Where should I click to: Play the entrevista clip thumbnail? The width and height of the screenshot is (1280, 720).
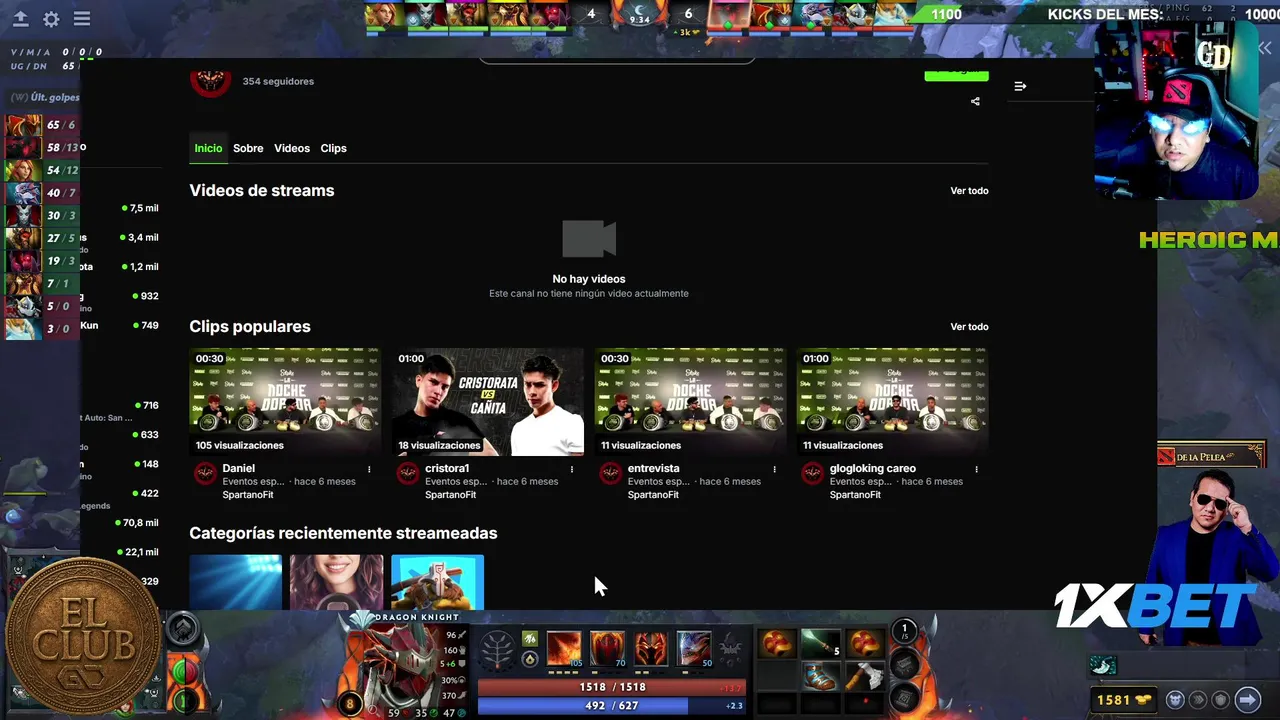[690, 401]
